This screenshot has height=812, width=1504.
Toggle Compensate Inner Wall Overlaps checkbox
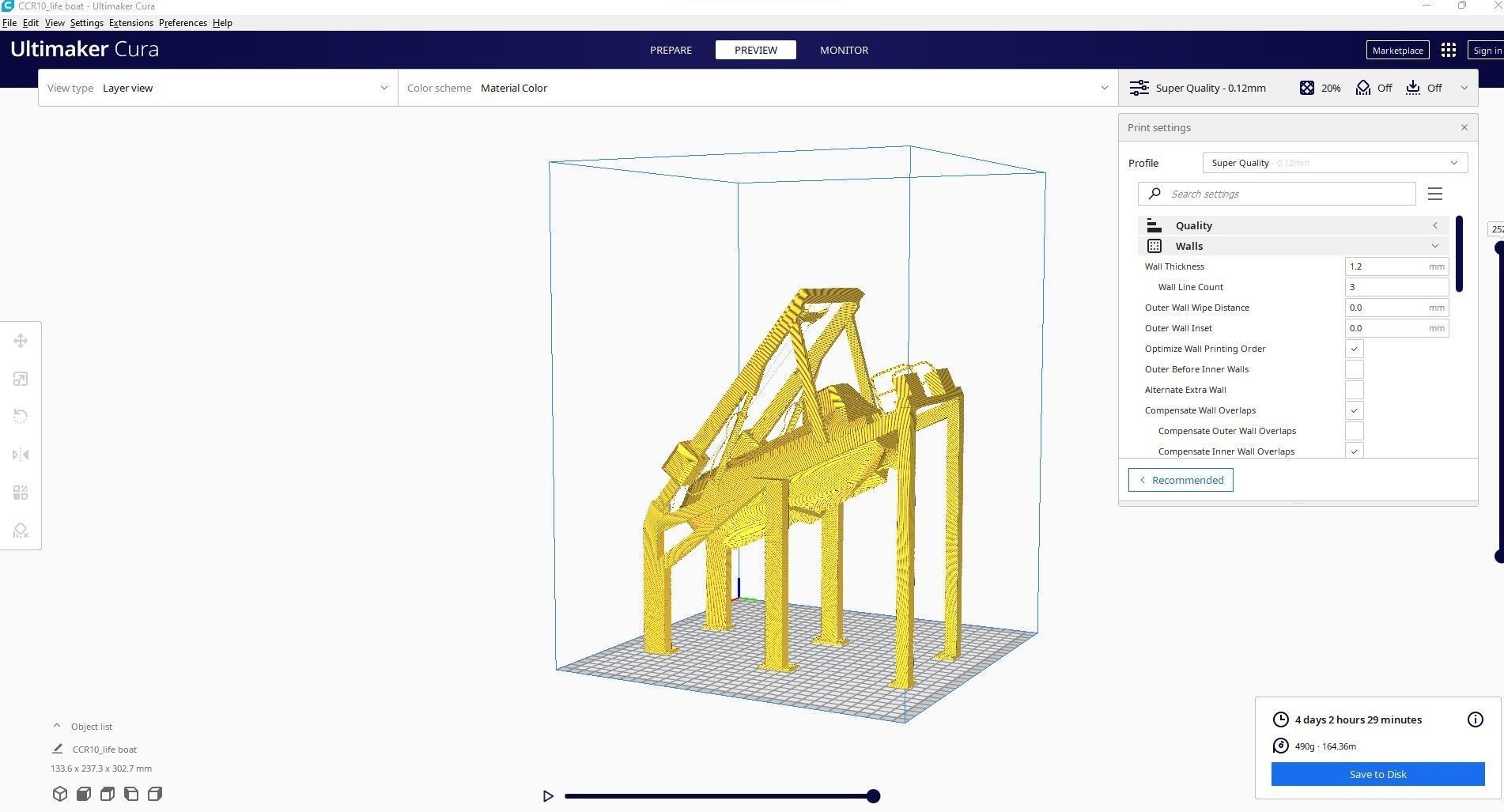pyautogui.click(x=1355, y=451)
